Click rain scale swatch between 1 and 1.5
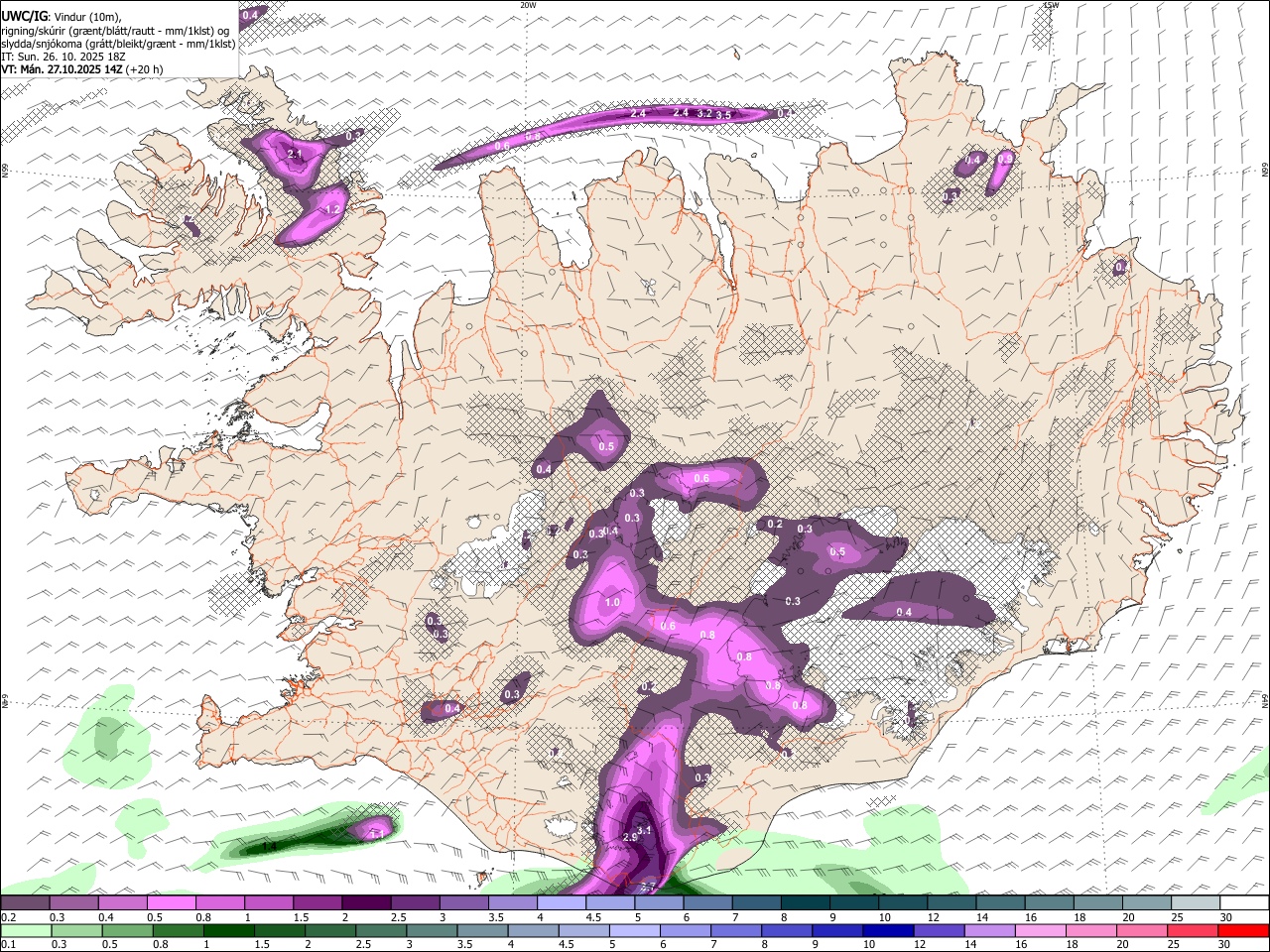The image size is (1270, 952). (229, 930)
